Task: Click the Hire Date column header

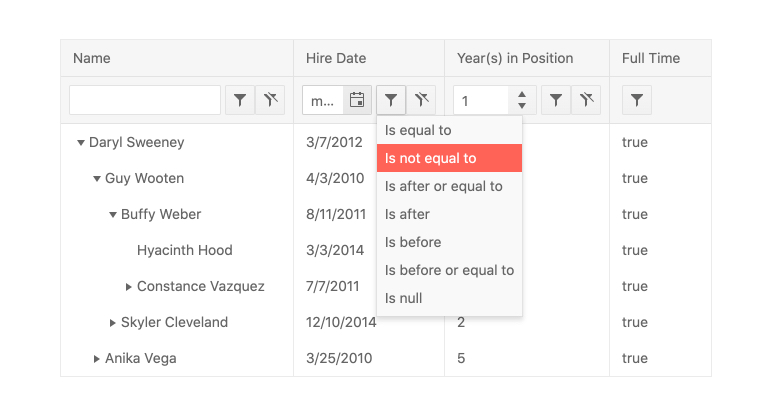Action: point(336,58)
